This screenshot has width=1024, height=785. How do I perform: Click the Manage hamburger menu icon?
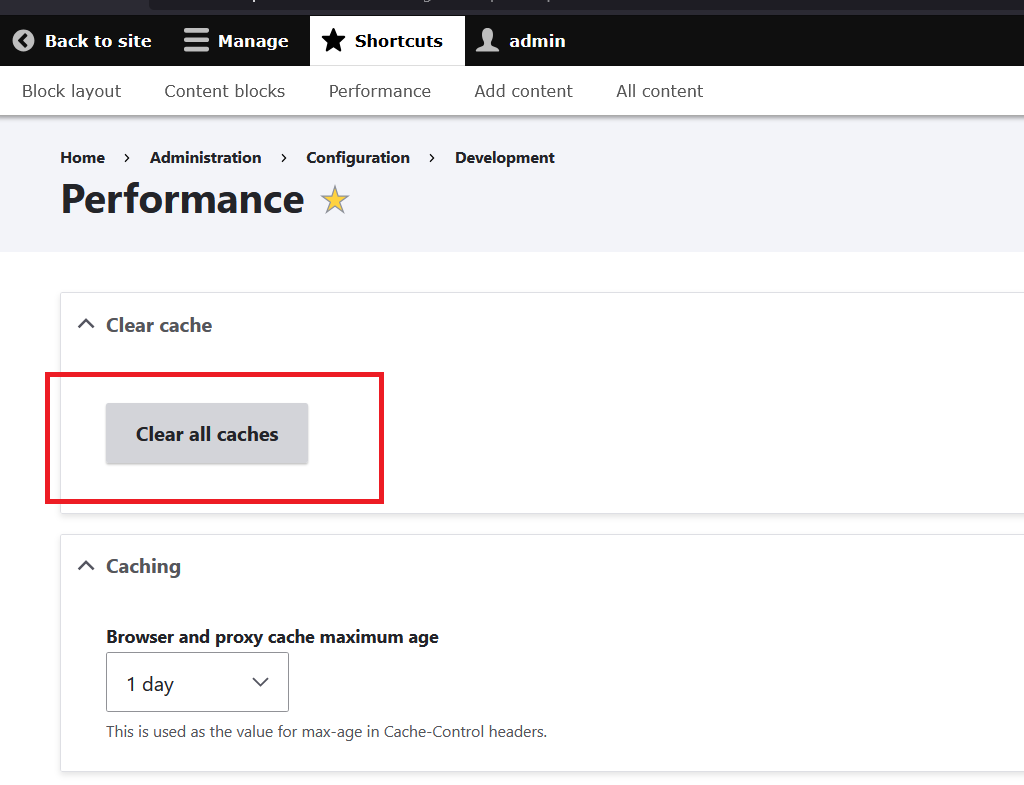click(196, 41)
